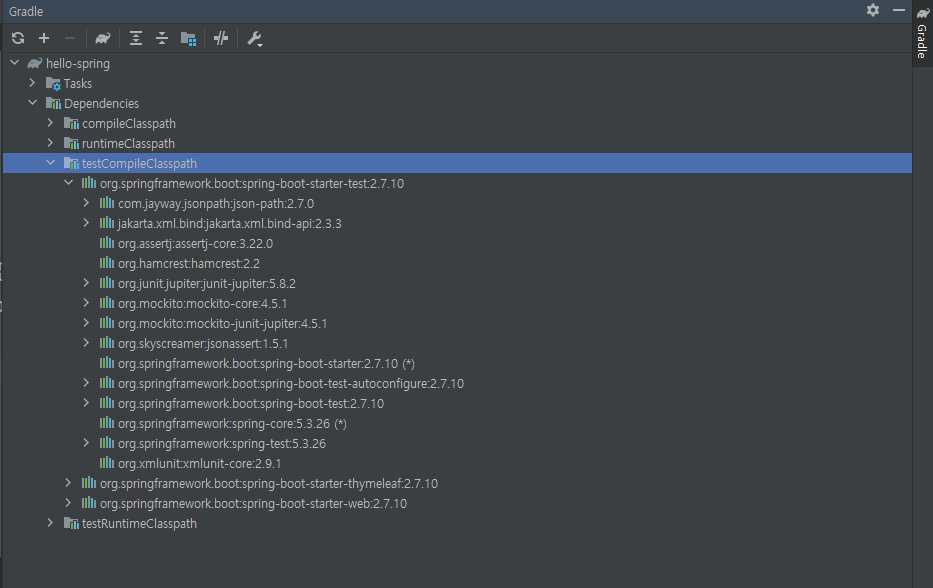Screen dimensions: 933x588
Task: Expand json-path:2.7.0 dependency
Action: [86, 203]
